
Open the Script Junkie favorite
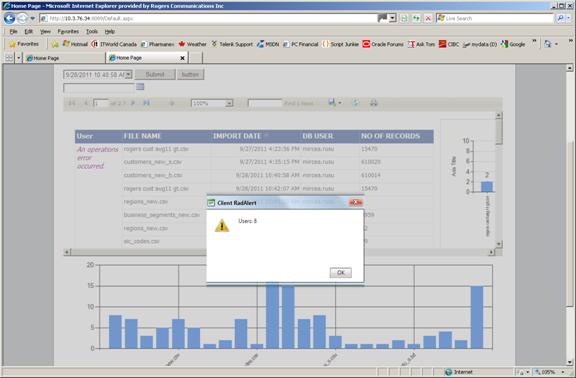coord(340,44)
